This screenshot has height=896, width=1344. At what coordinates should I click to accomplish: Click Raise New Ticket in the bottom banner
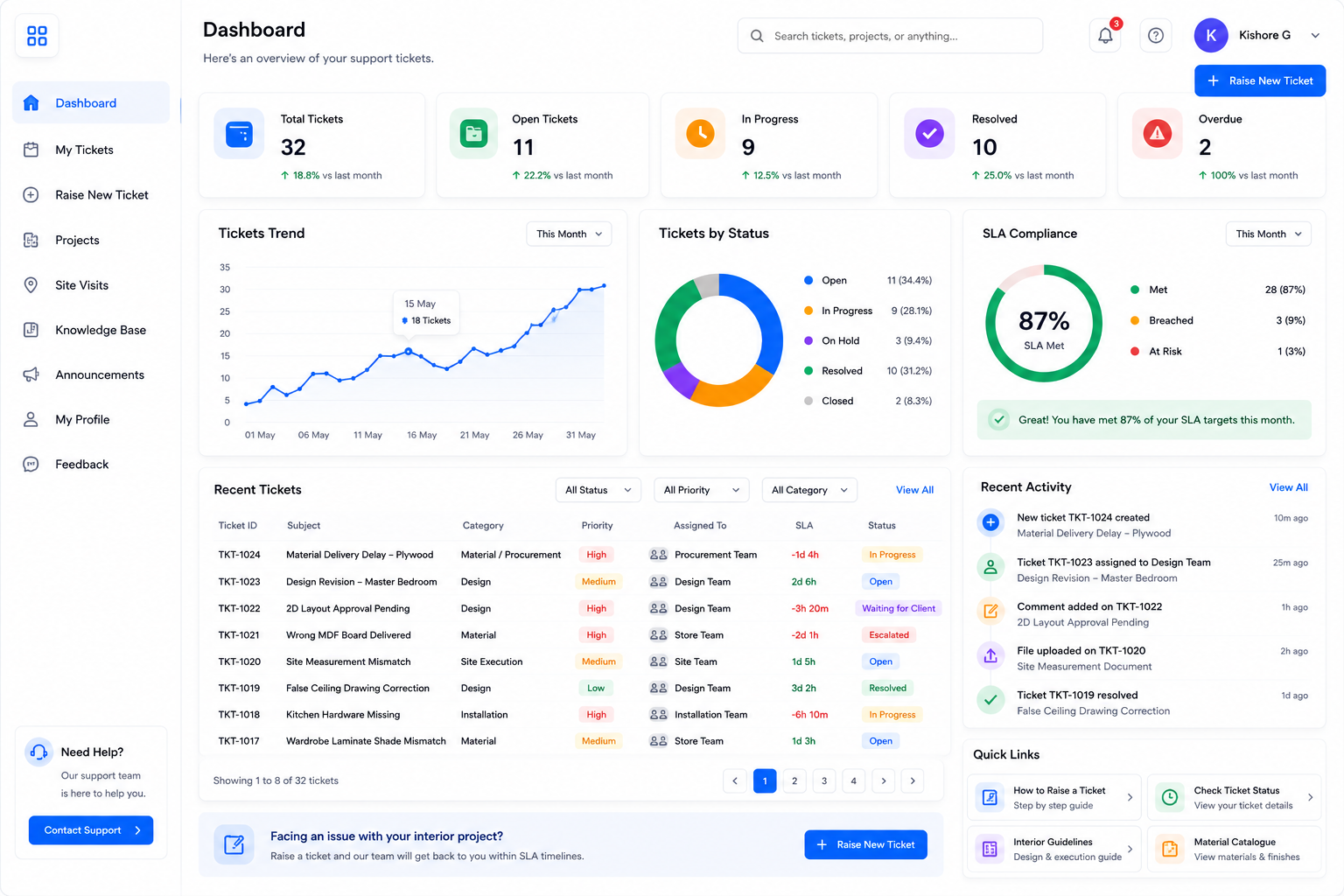click(x=865, y=844)
